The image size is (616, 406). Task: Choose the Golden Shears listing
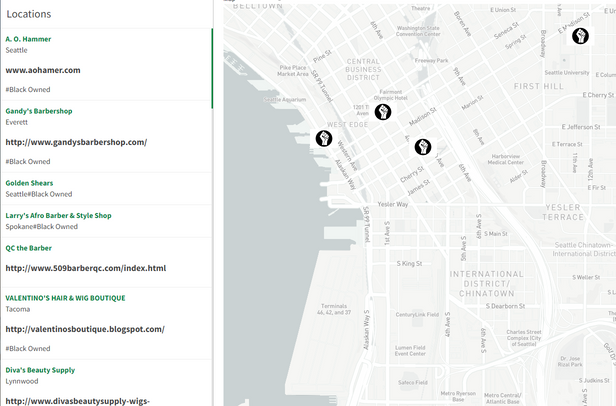tap(30, 183)
